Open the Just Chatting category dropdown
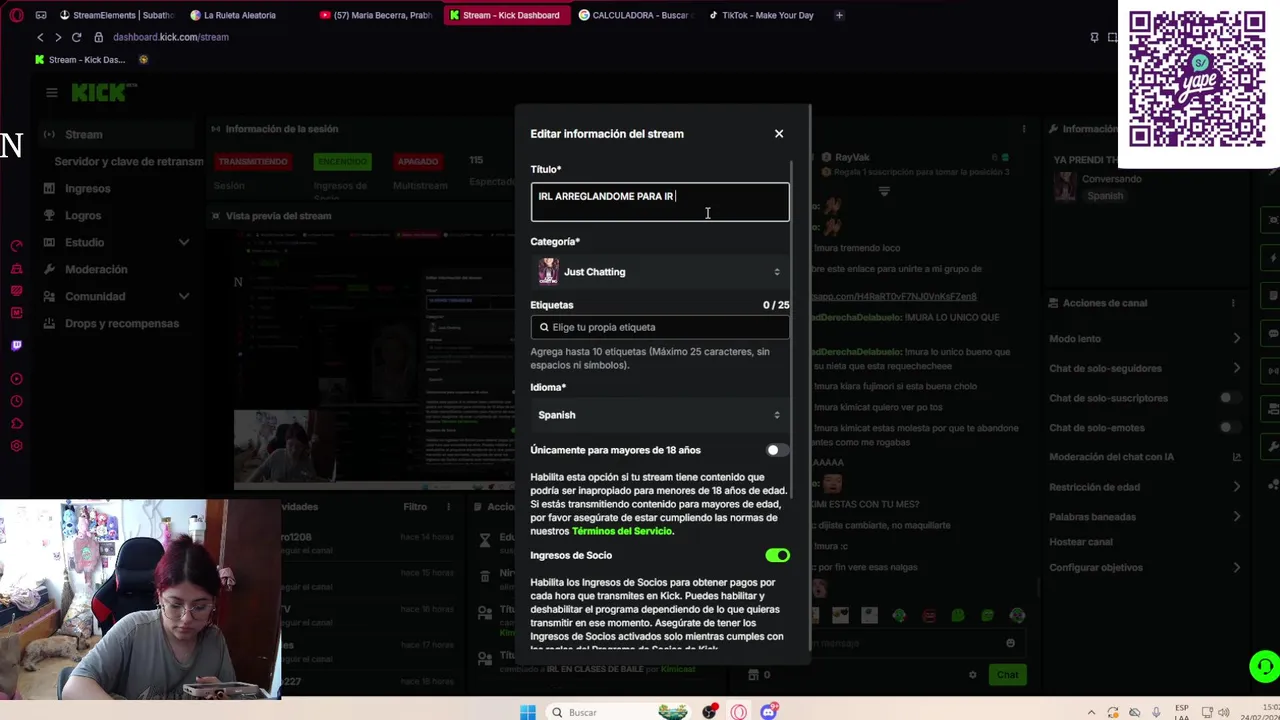Image resolution: width=1280 pixels, height=720 pixels. 660,272
